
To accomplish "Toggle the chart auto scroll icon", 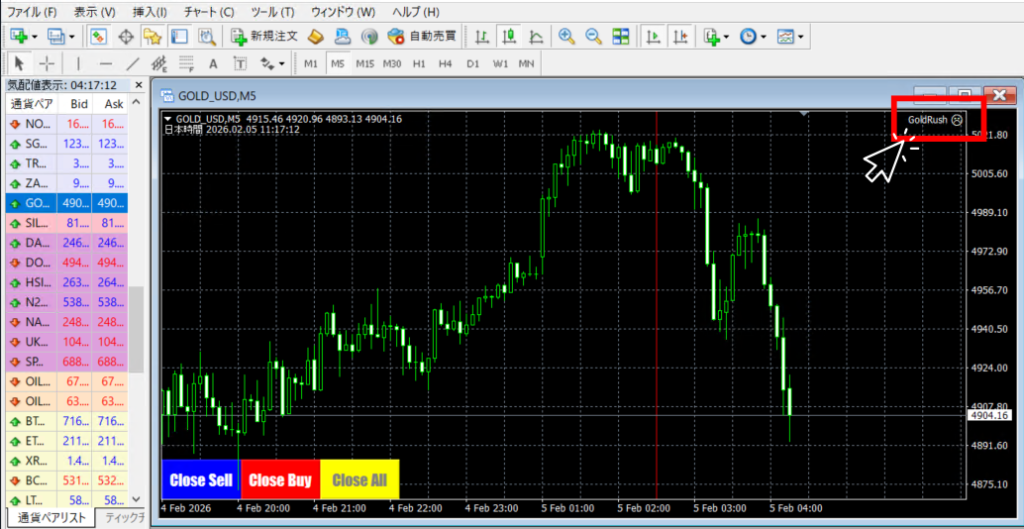I will click(653, 37).
